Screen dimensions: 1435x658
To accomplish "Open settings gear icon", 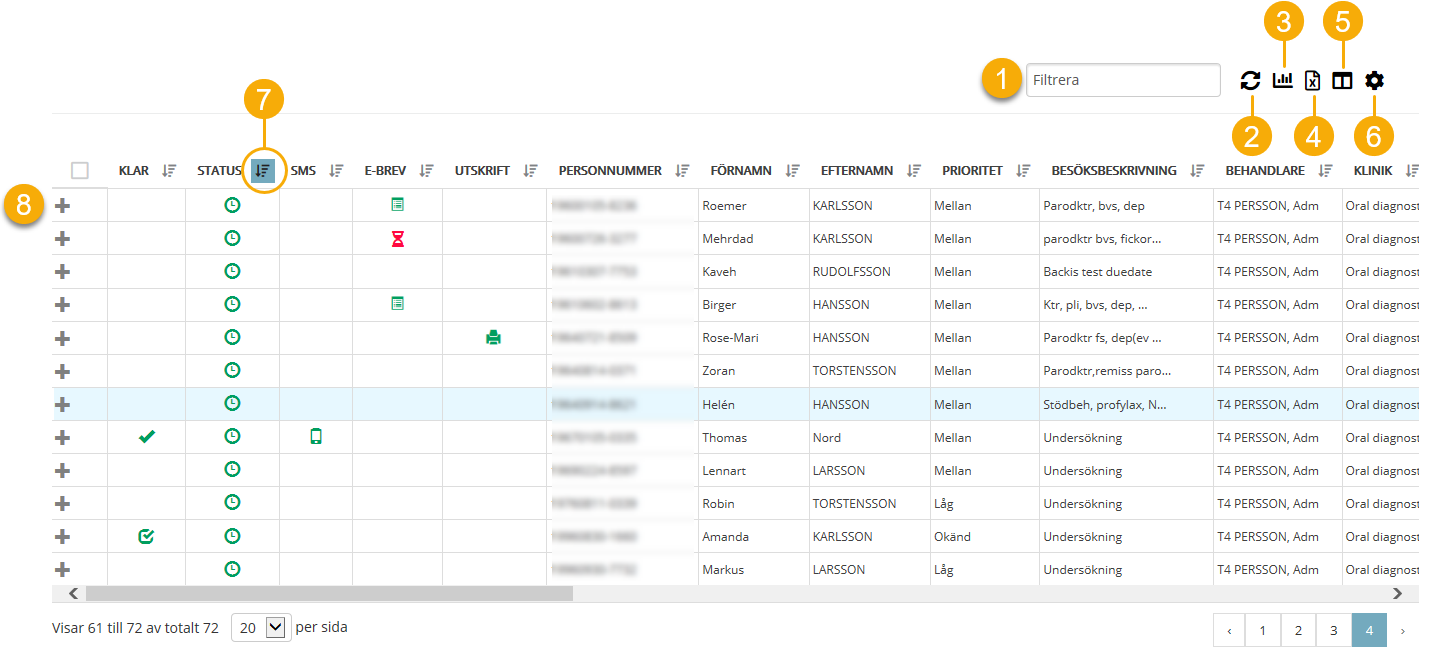I will [x=1374, y=81].
